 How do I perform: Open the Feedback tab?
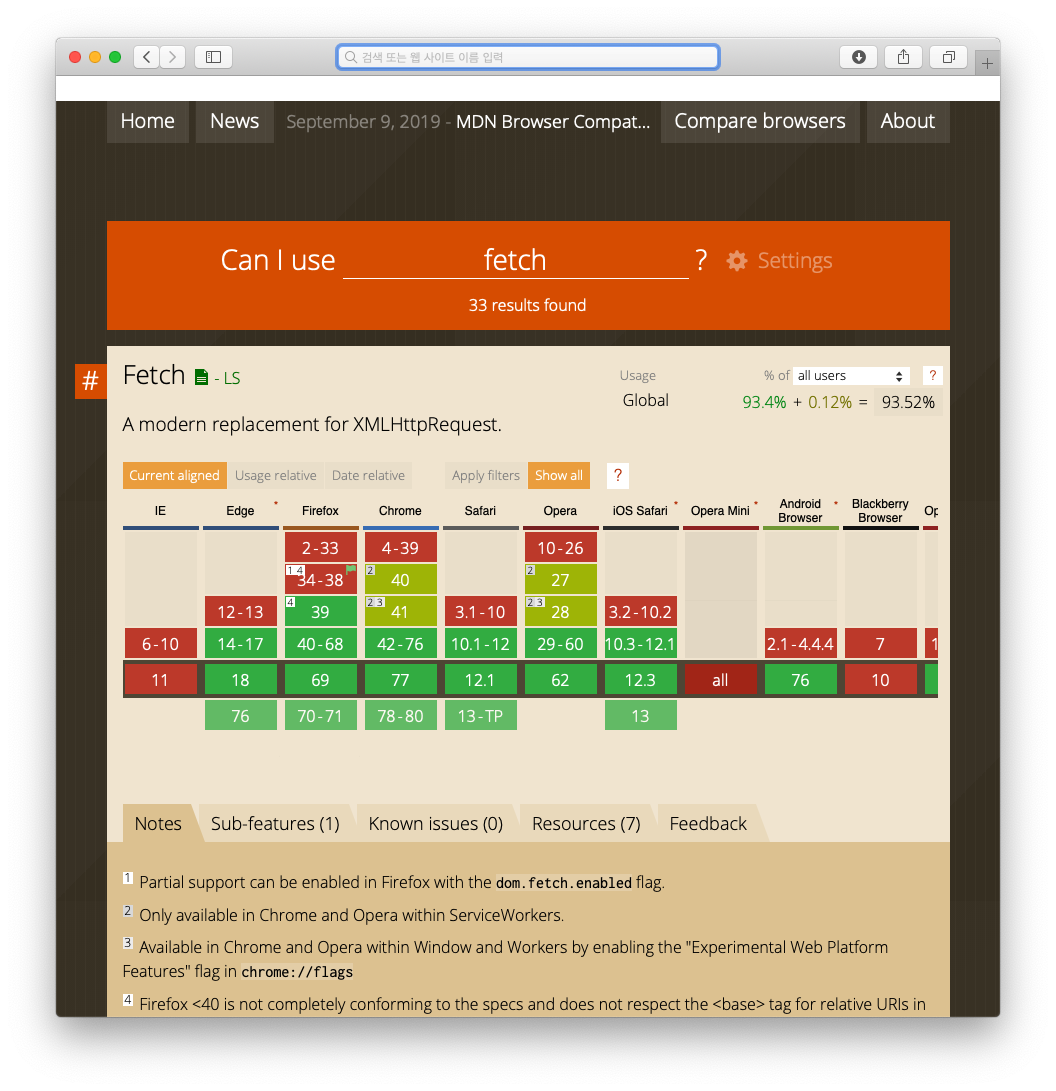click(x=708, y=824)
